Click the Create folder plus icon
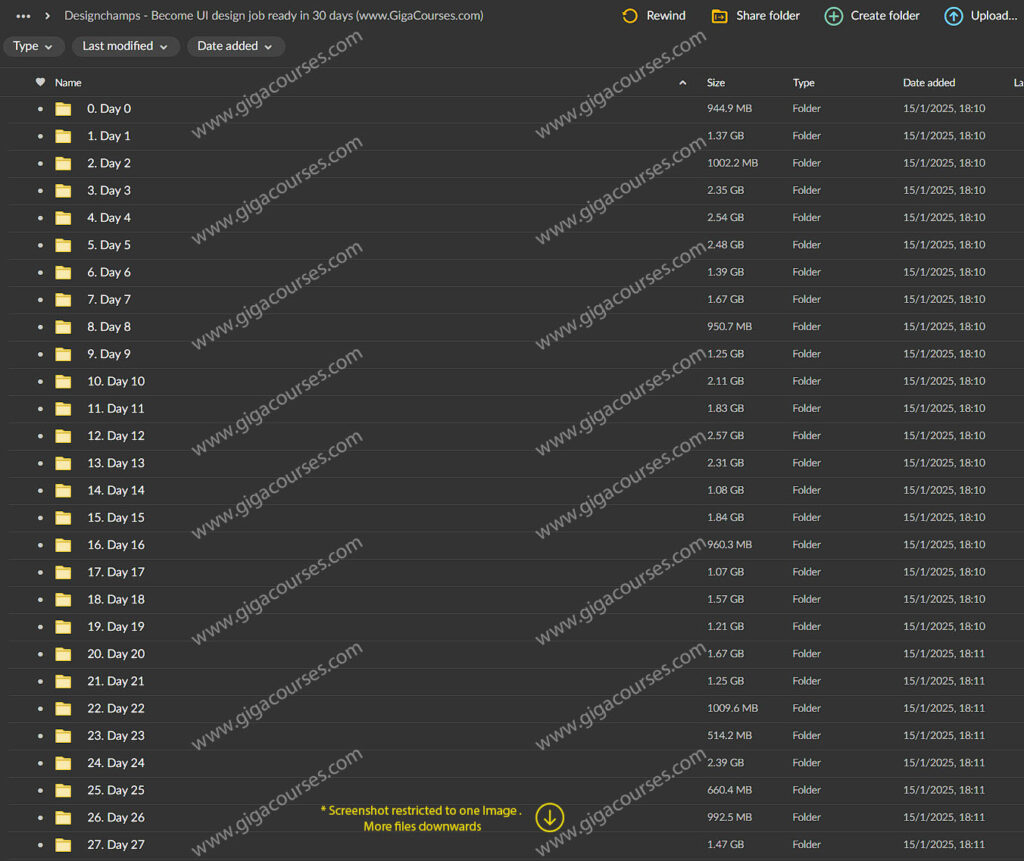 833,16
